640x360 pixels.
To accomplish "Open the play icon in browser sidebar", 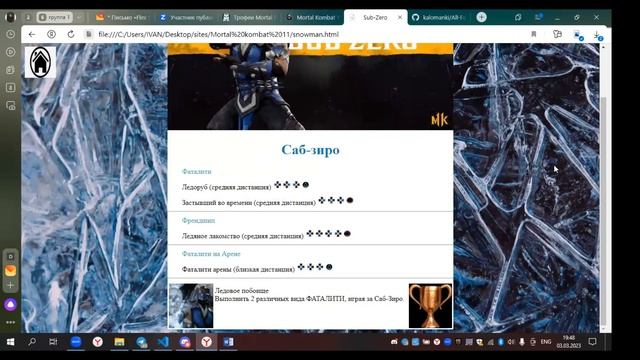I will pyautogui.click(x=11, y=52).
